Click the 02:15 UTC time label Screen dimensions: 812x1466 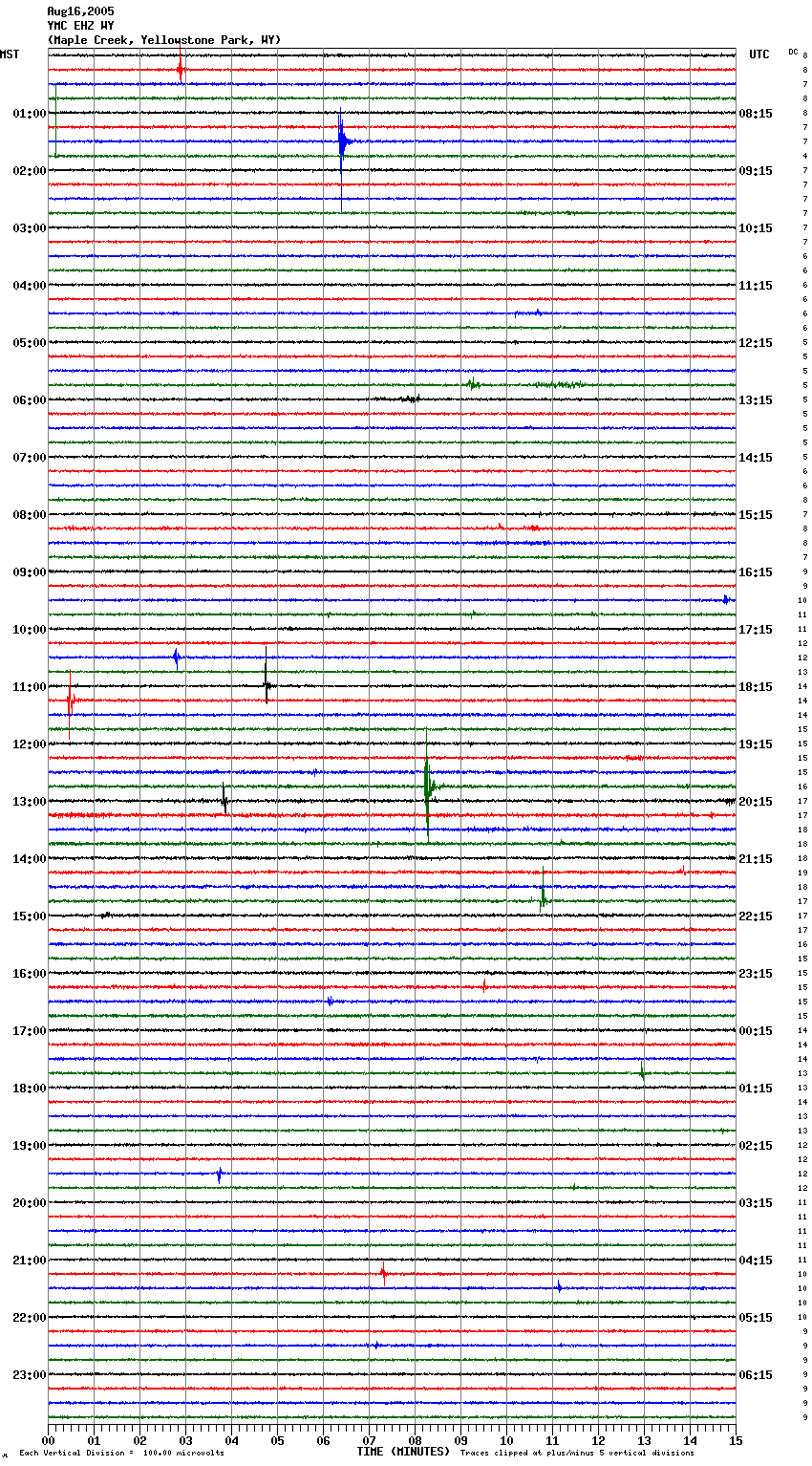coord(756,1146)
